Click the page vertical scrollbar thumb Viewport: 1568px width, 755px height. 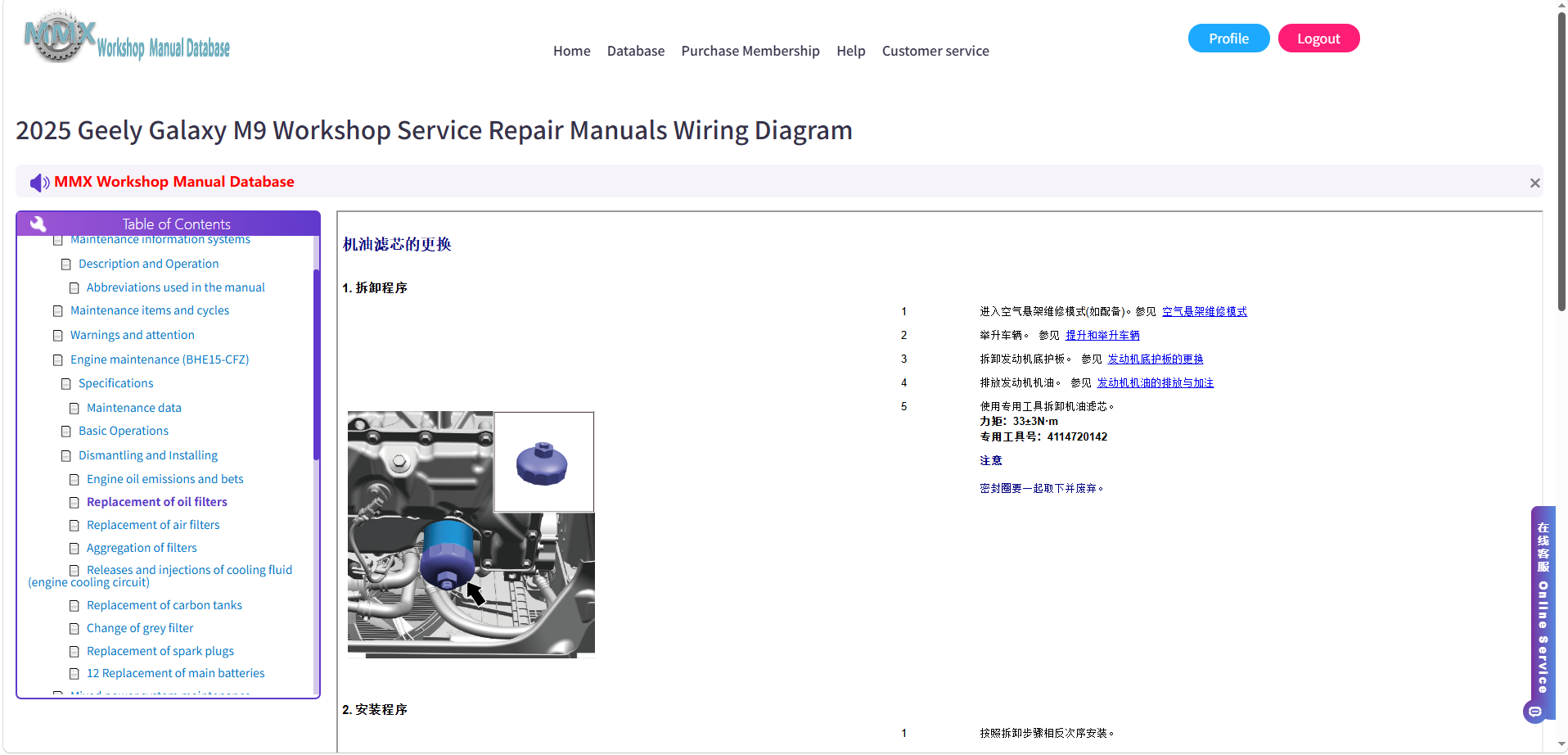(1561, 162)
